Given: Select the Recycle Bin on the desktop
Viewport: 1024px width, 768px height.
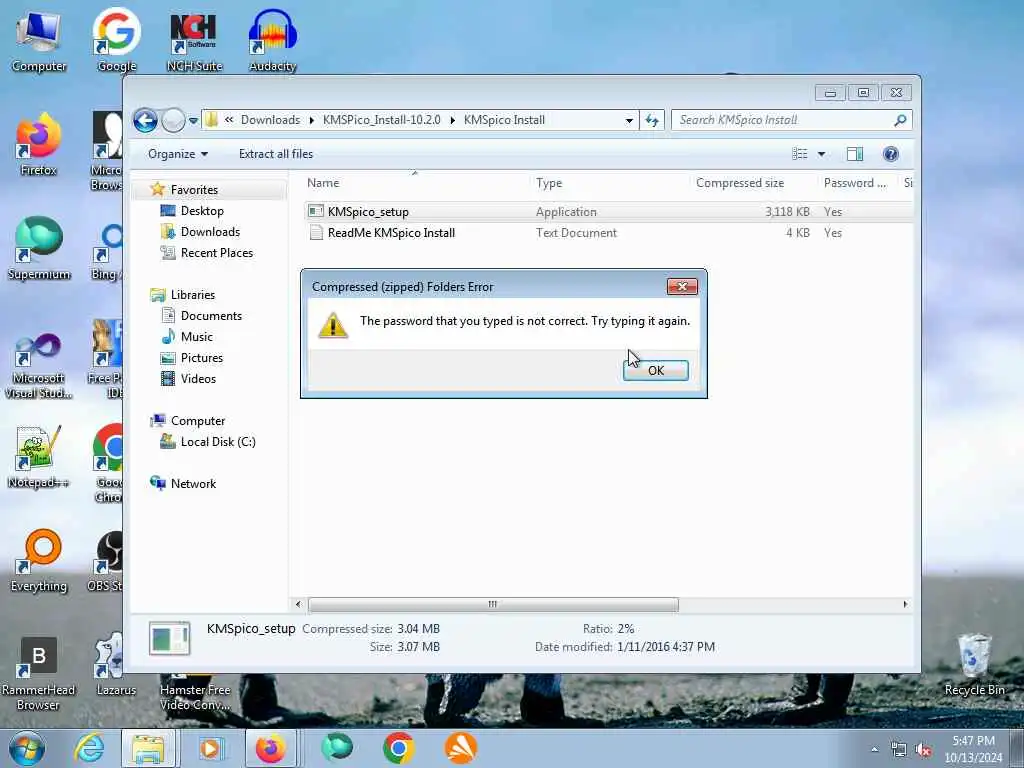Looking at the screenshot, I should click(974, 665).
